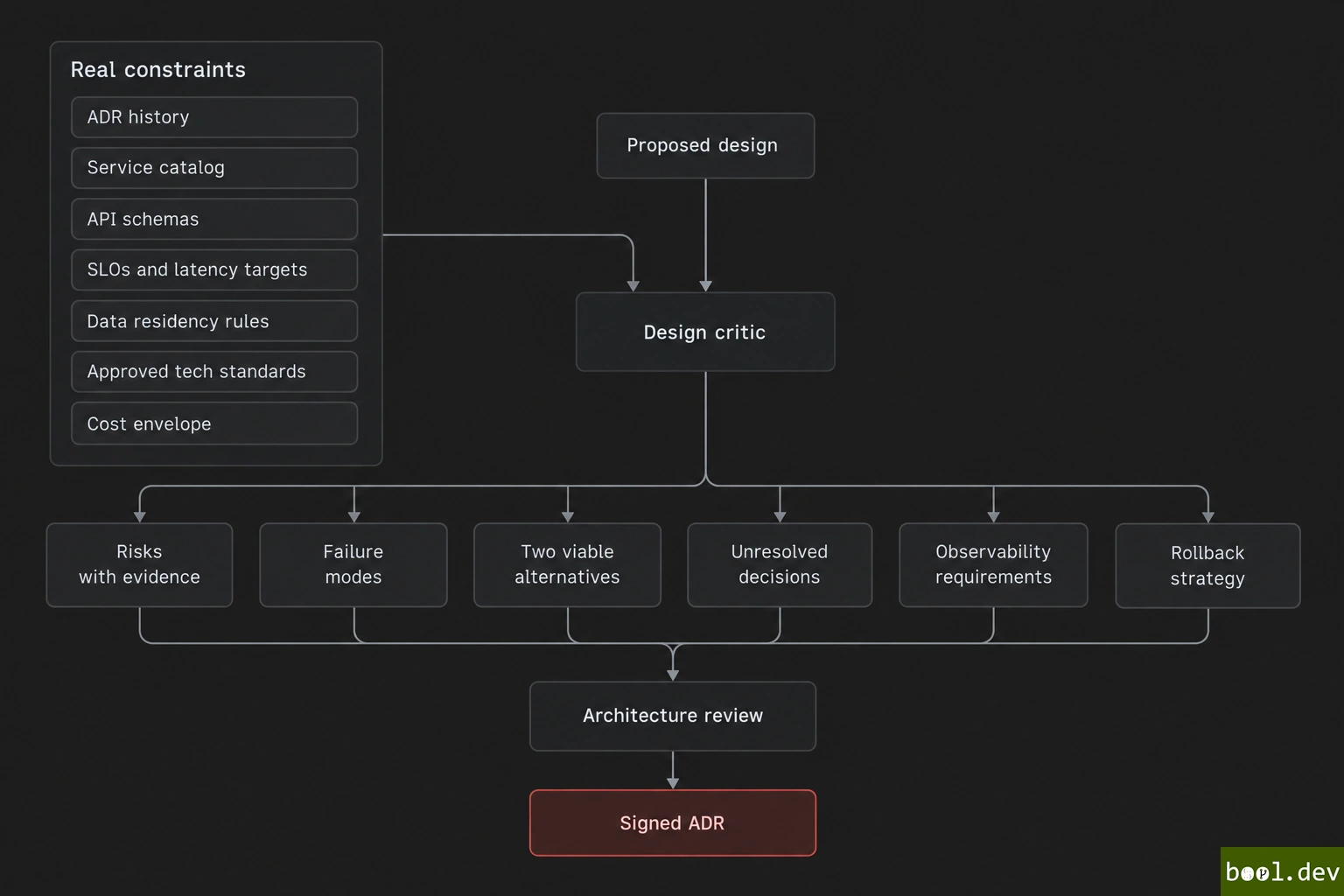Click the Proposed design node
1344x896 pixels.
pyautogui.click(x=705, y=146)
